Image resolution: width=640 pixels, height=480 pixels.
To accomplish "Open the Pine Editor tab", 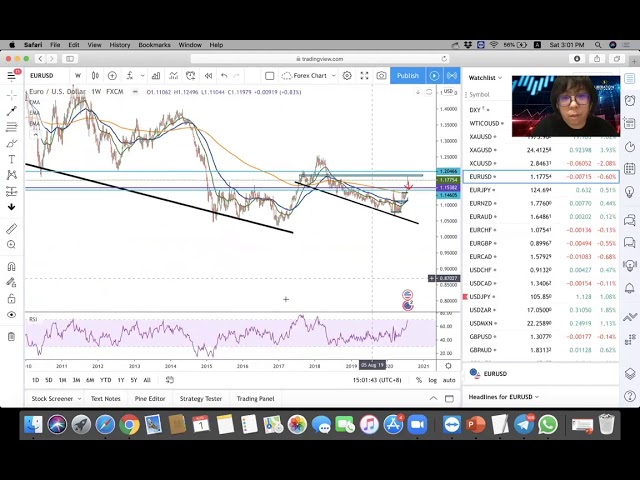I will [148, 399].
